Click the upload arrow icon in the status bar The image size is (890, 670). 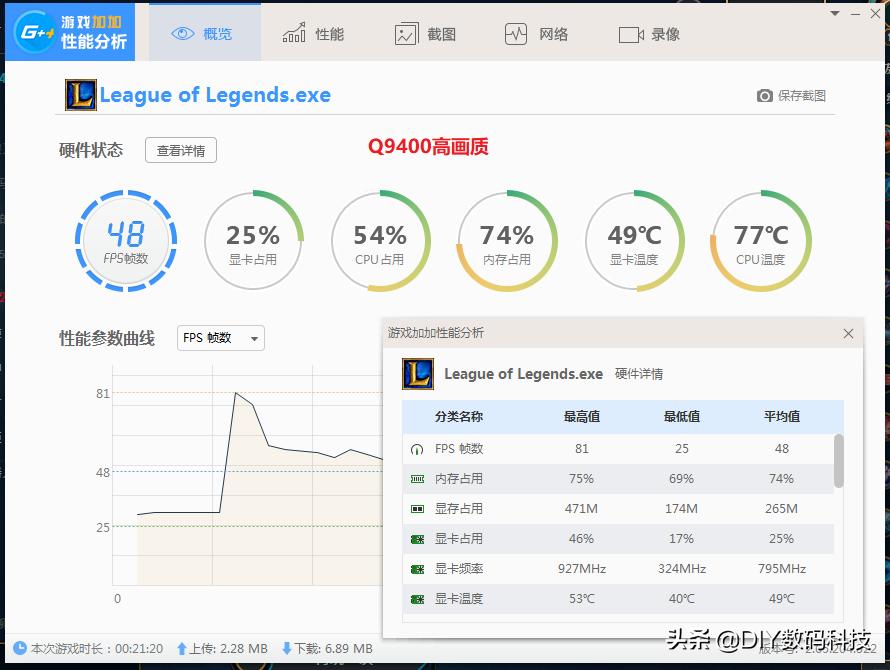180,648
